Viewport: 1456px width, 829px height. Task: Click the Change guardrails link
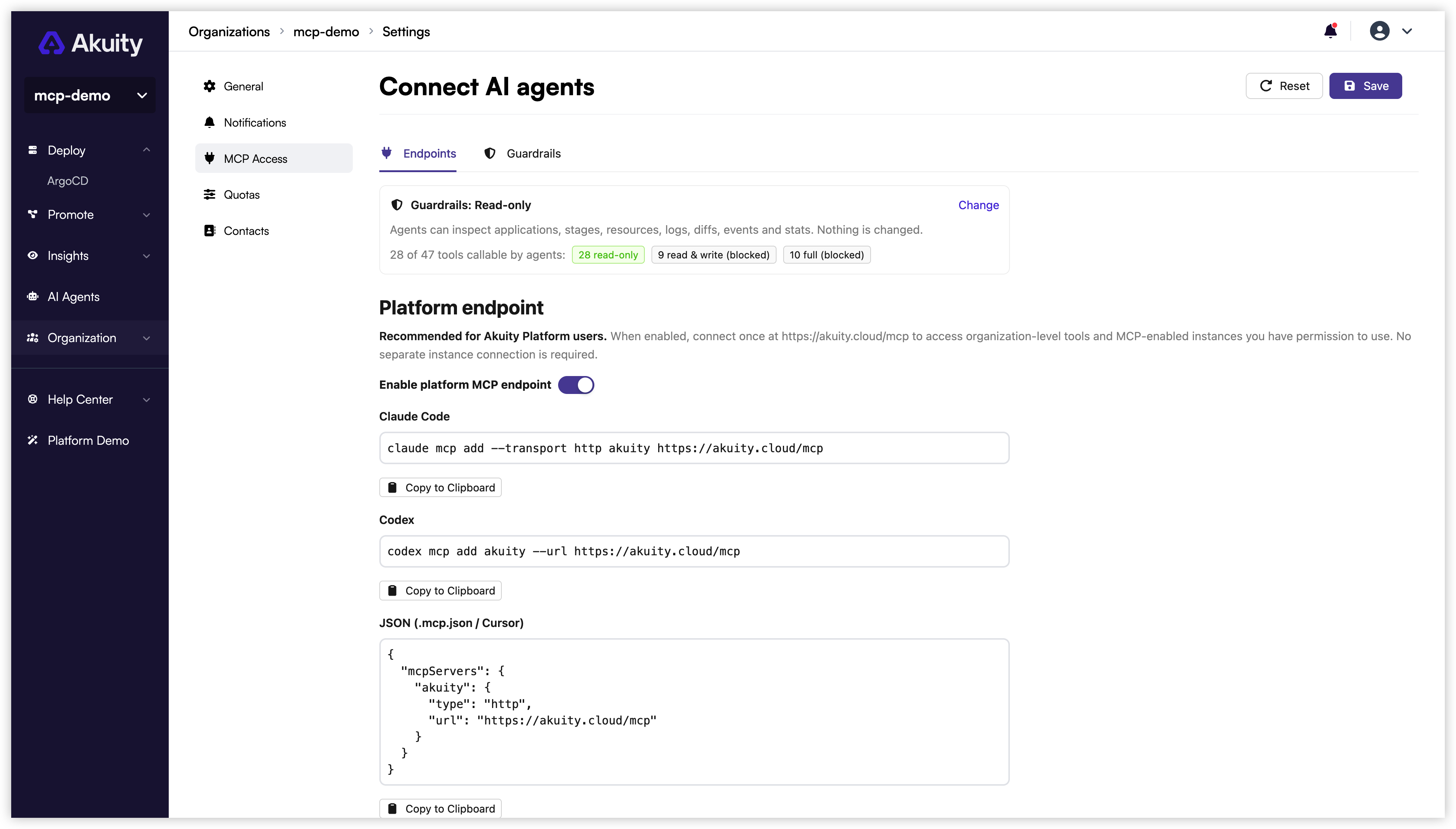point(979,205)
